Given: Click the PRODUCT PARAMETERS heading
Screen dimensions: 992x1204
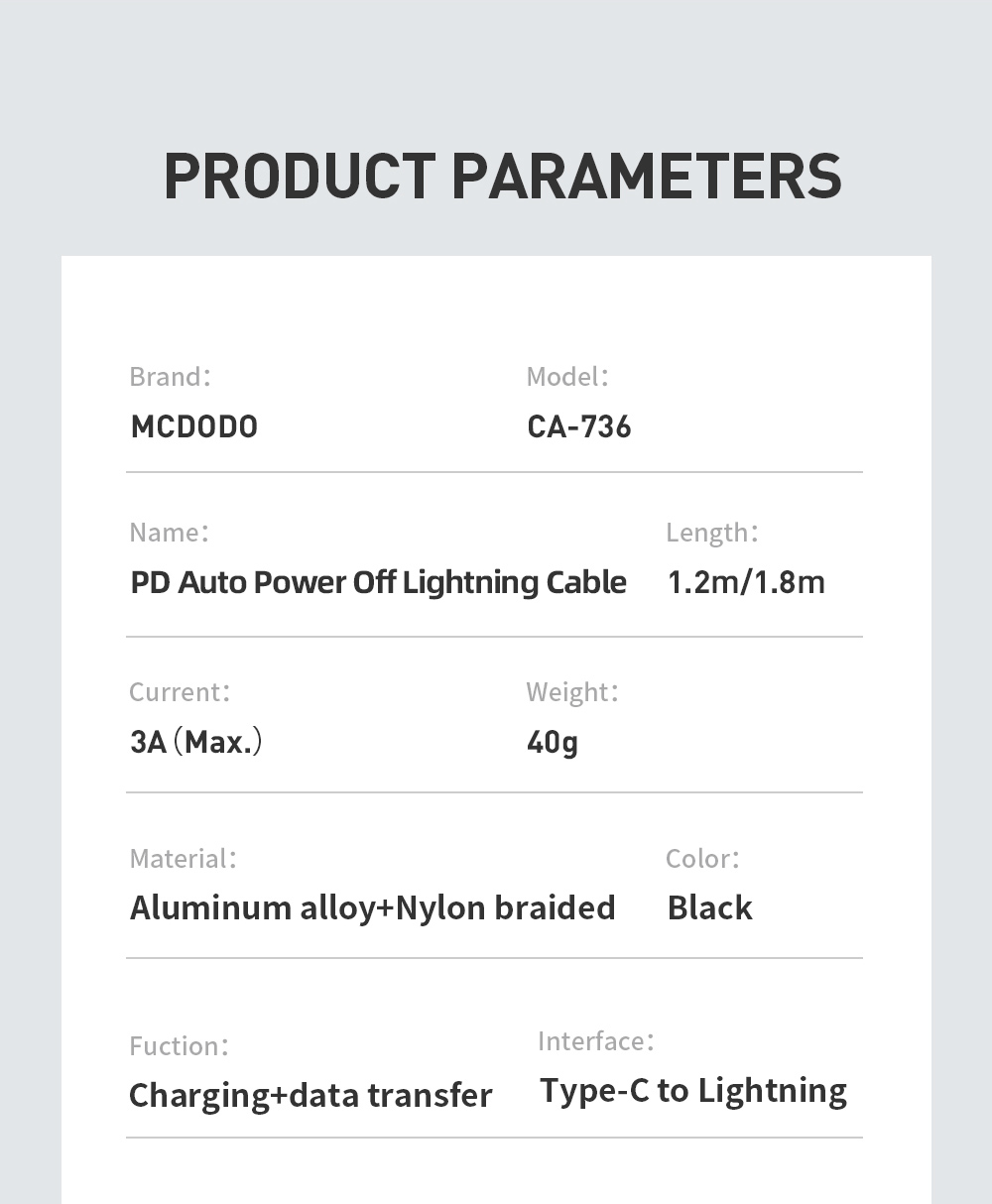Looking at the screenshot, I should pos(502,177).
